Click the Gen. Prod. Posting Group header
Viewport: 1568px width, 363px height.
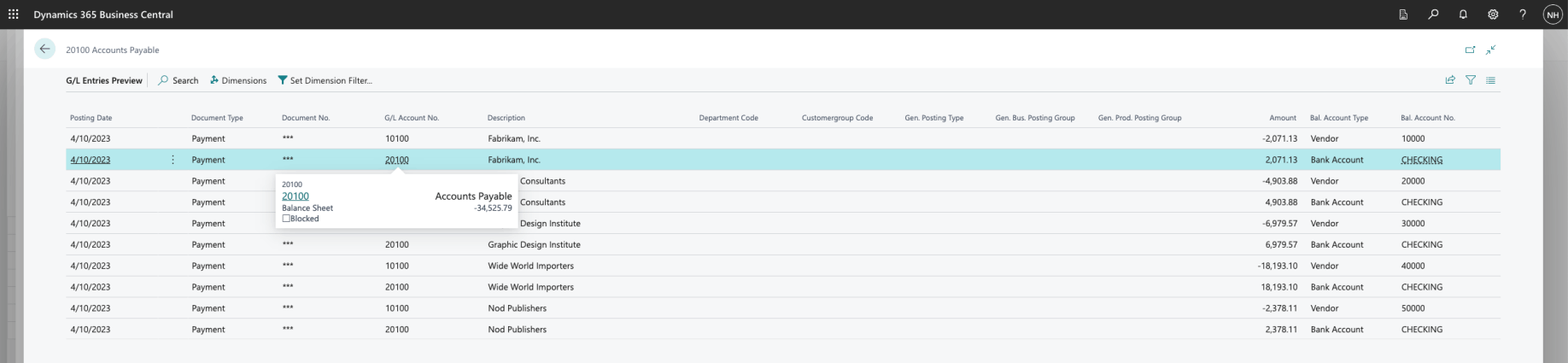click(1140, 118)
